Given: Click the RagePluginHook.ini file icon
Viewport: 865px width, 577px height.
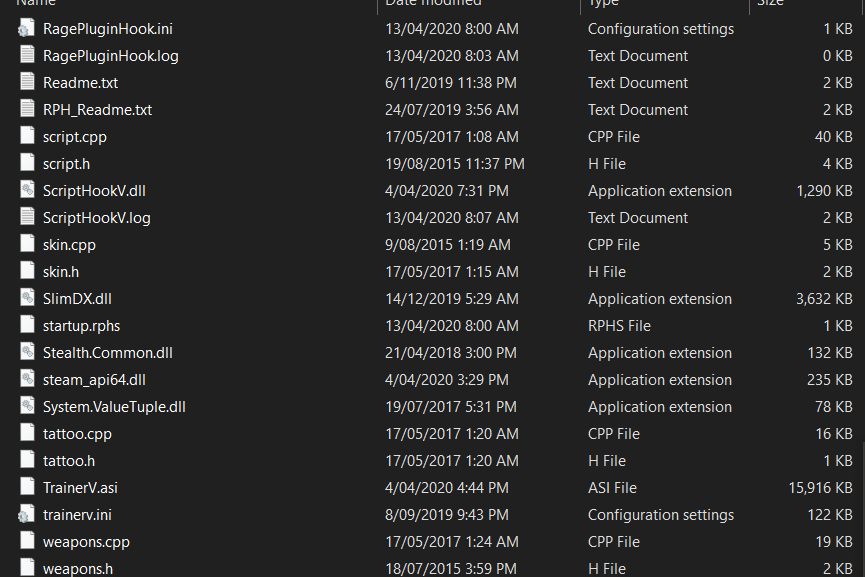Looking at the screenshot, I should pos(26,29).
